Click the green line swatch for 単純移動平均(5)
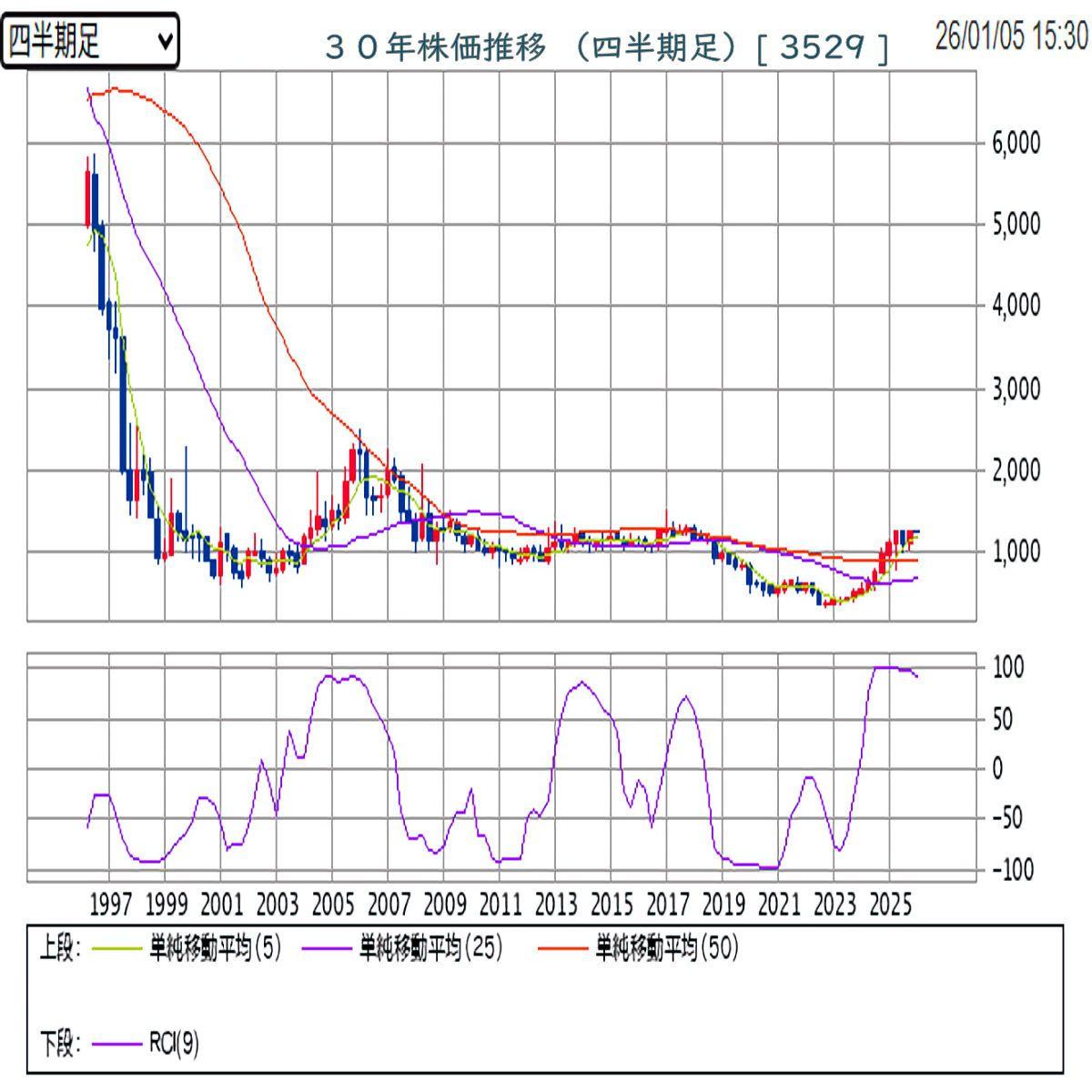Viewport: 1092px width, 1092px height. point(119,949)
